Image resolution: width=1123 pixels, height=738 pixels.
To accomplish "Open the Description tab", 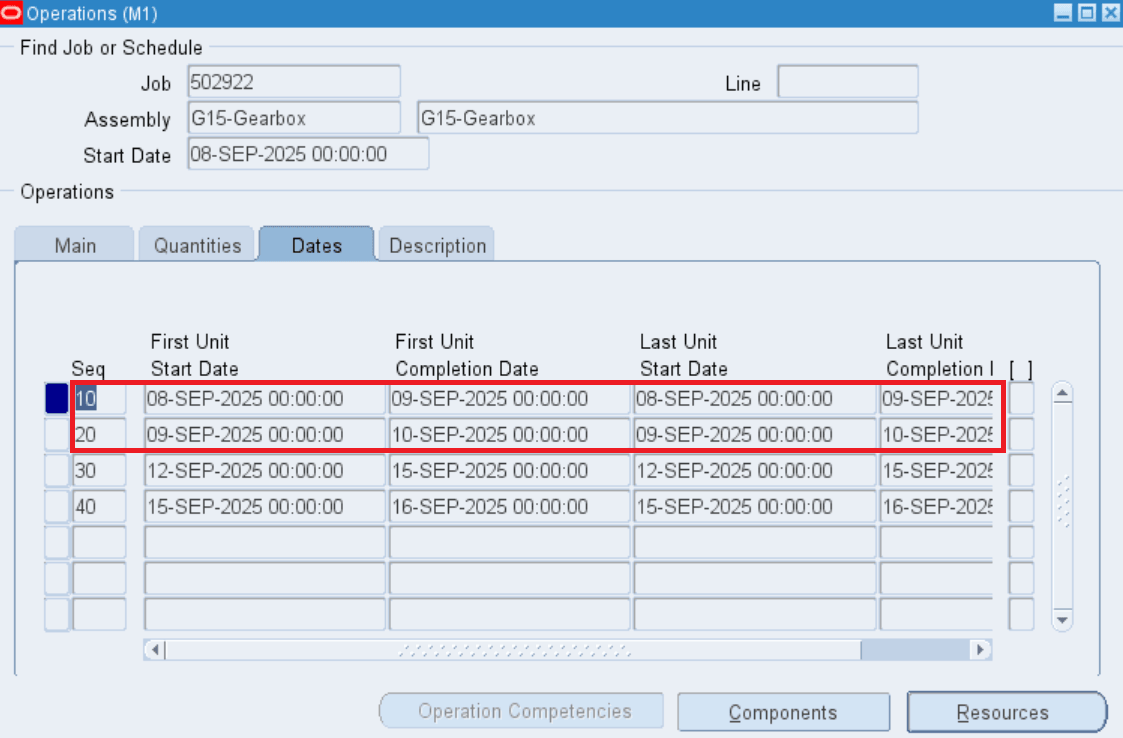I will click(x=436, y=243).
